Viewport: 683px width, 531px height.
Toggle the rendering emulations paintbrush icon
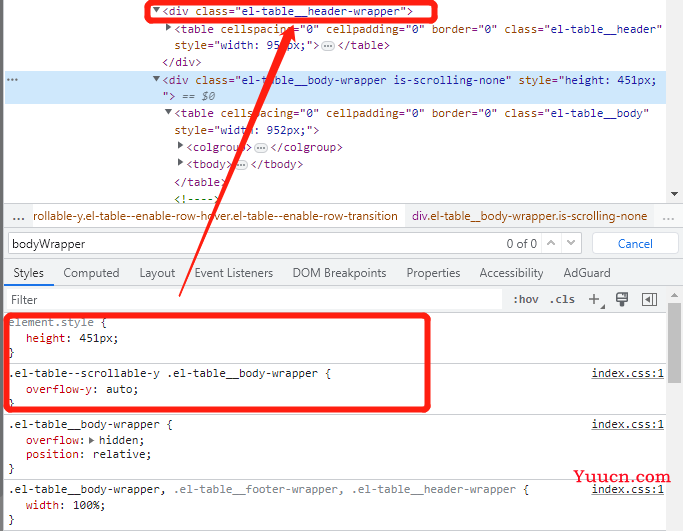(622, 299)
